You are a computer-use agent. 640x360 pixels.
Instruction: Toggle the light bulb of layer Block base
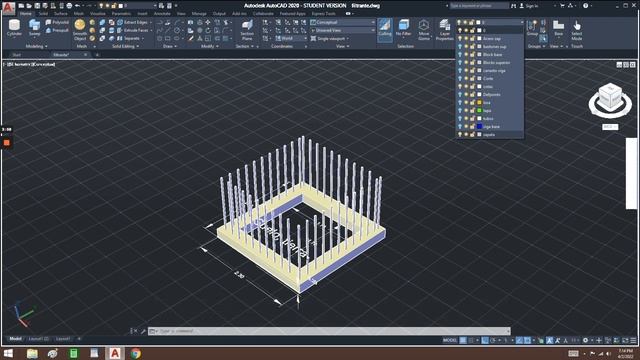coord(460,54)
